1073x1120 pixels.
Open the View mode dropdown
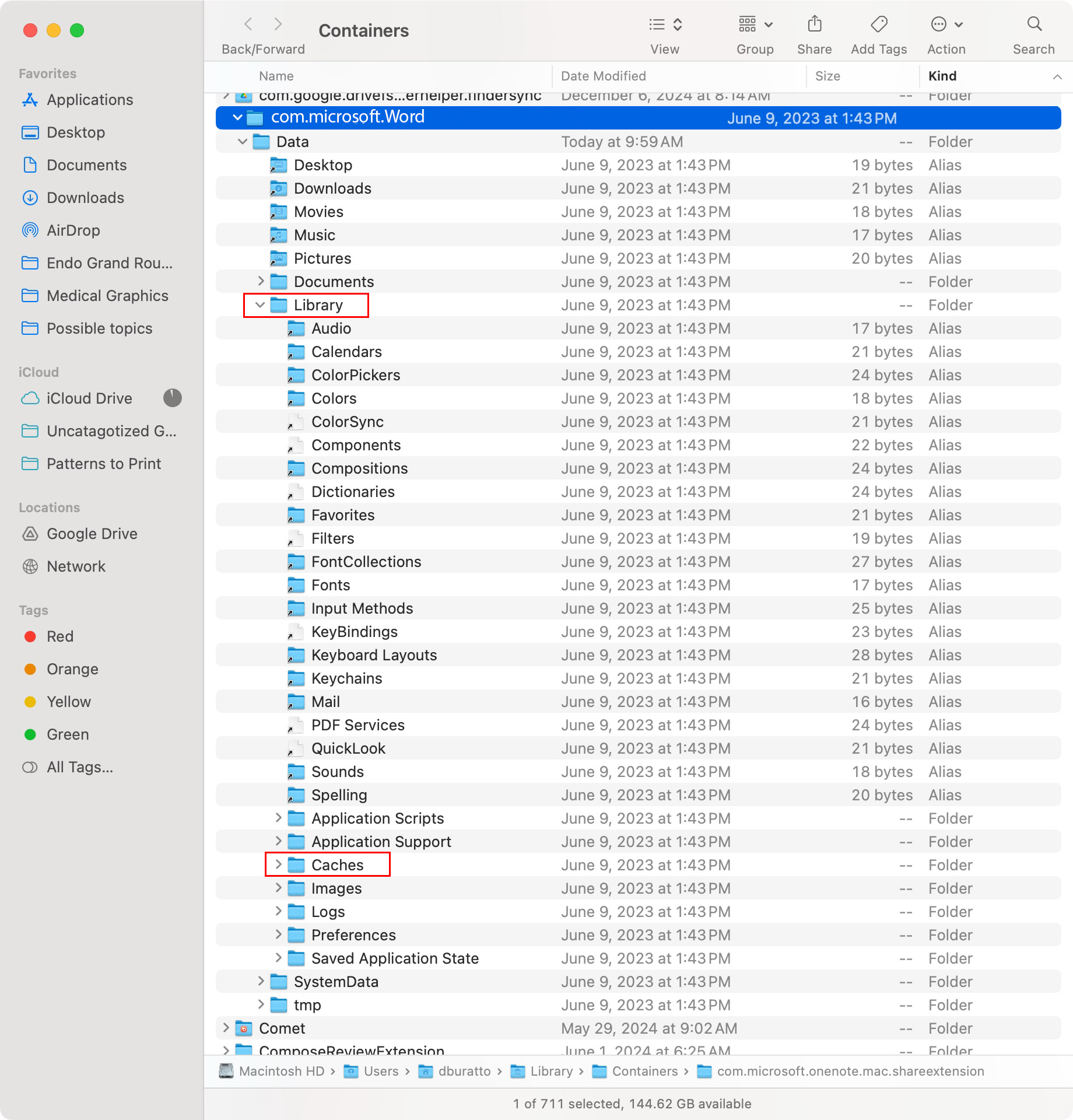tap(665, 24)
